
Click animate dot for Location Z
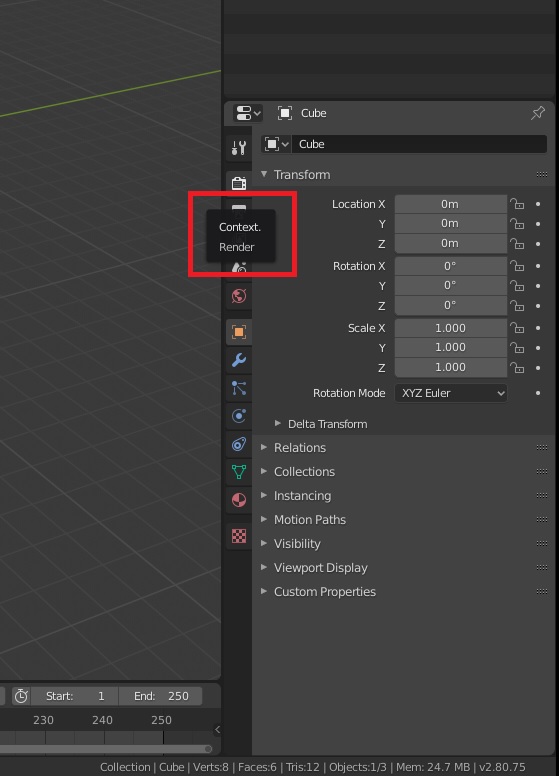[538, 244]
